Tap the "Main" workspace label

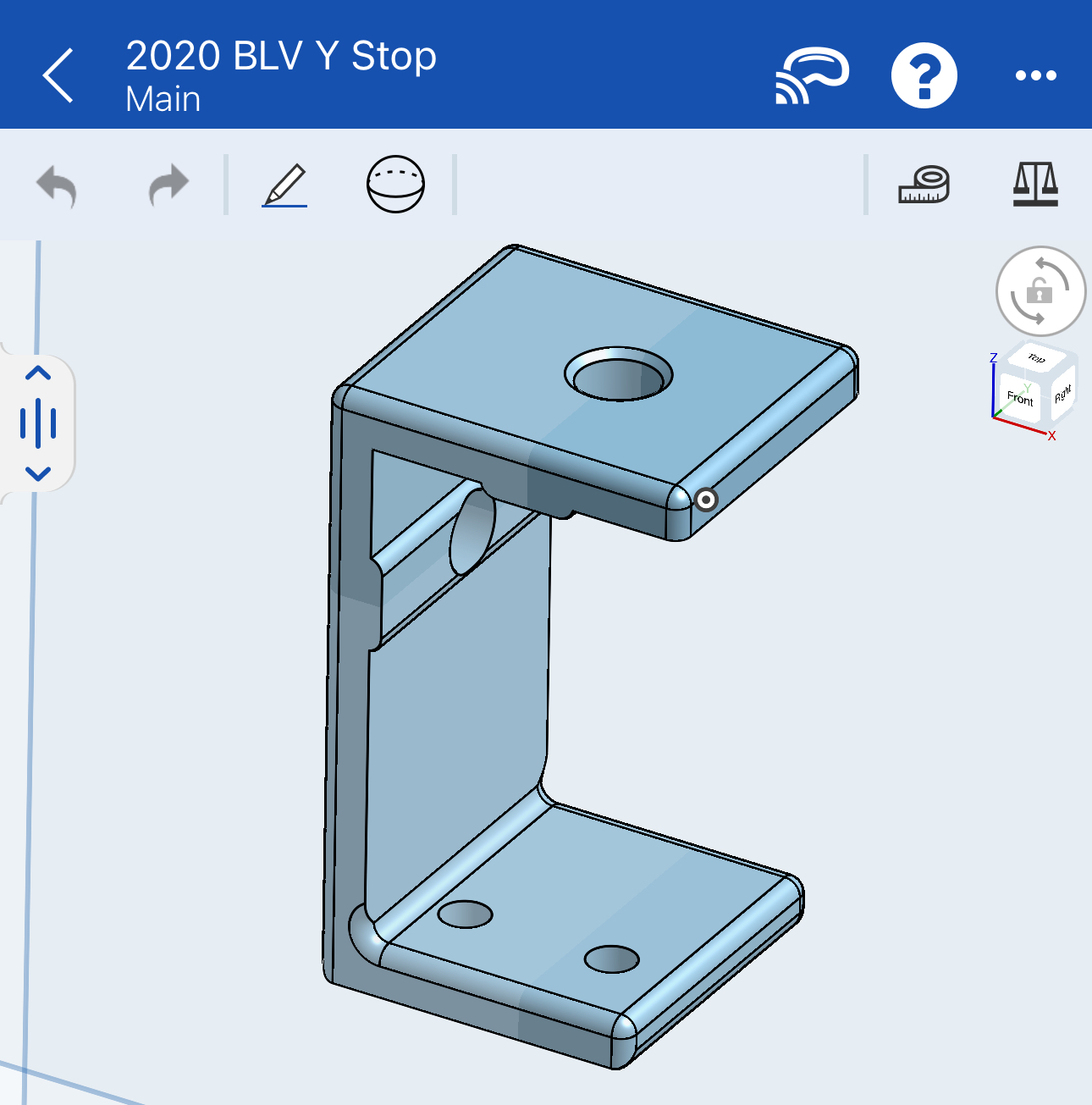163,99
